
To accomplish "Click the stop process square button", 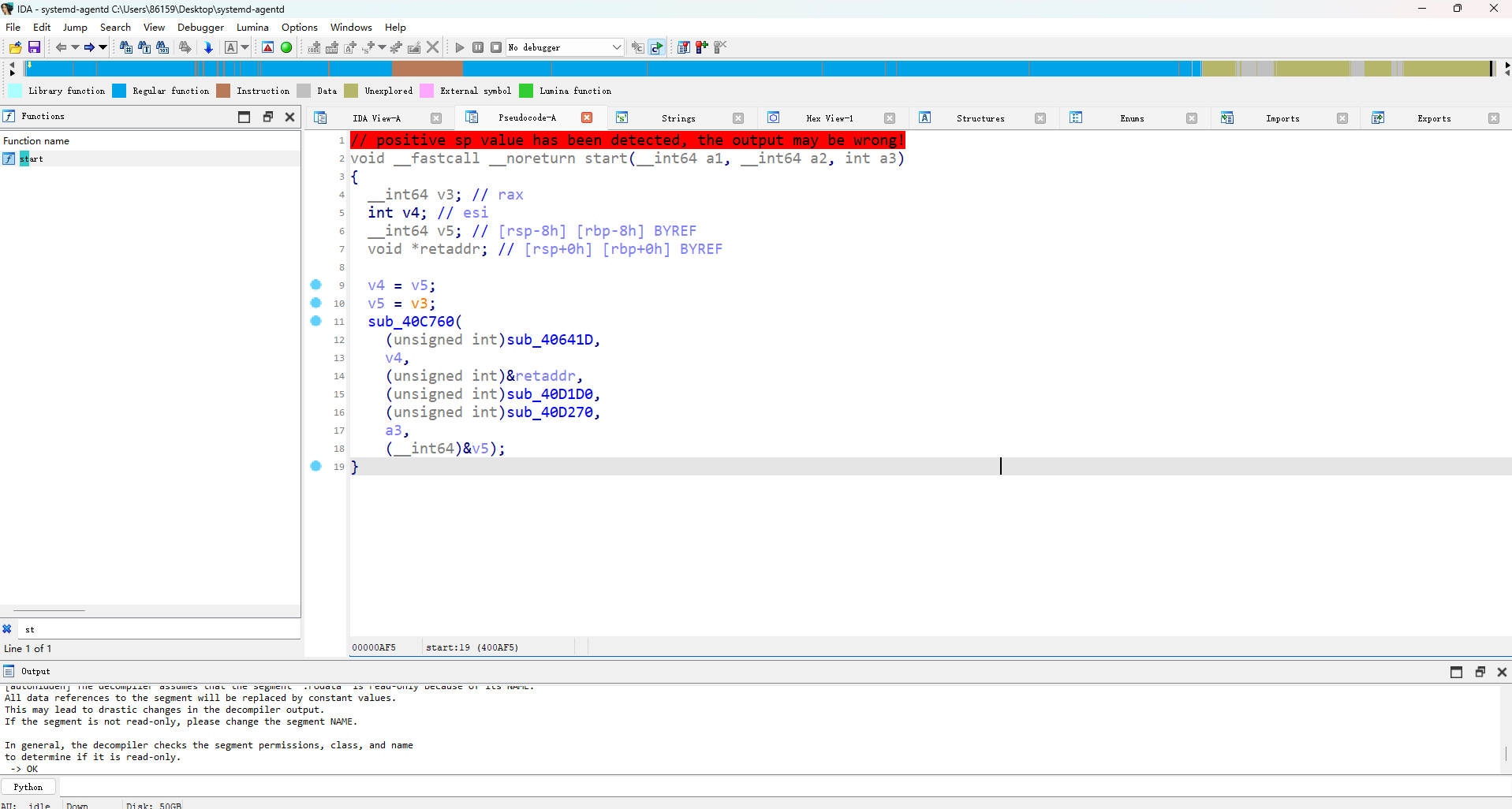I will (496, 47).
